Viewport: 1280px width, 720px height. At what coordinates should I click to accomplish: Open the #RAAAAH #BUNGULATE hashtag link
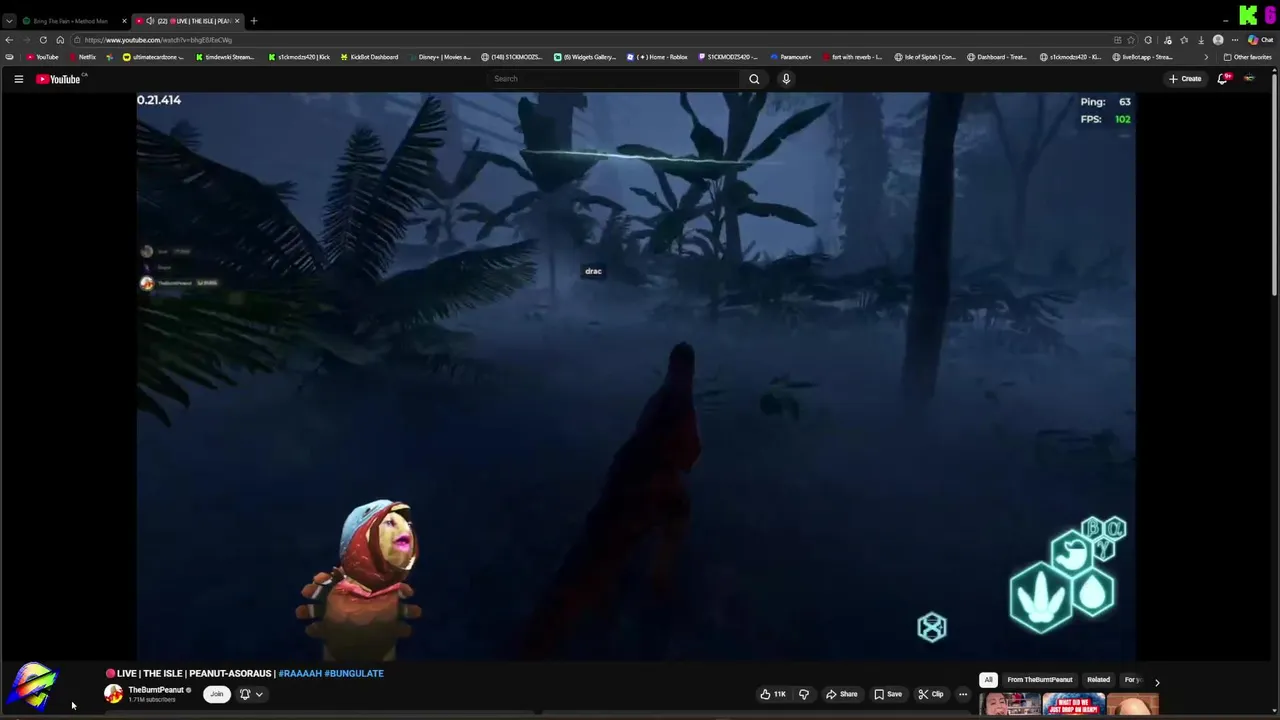[331, 673]
